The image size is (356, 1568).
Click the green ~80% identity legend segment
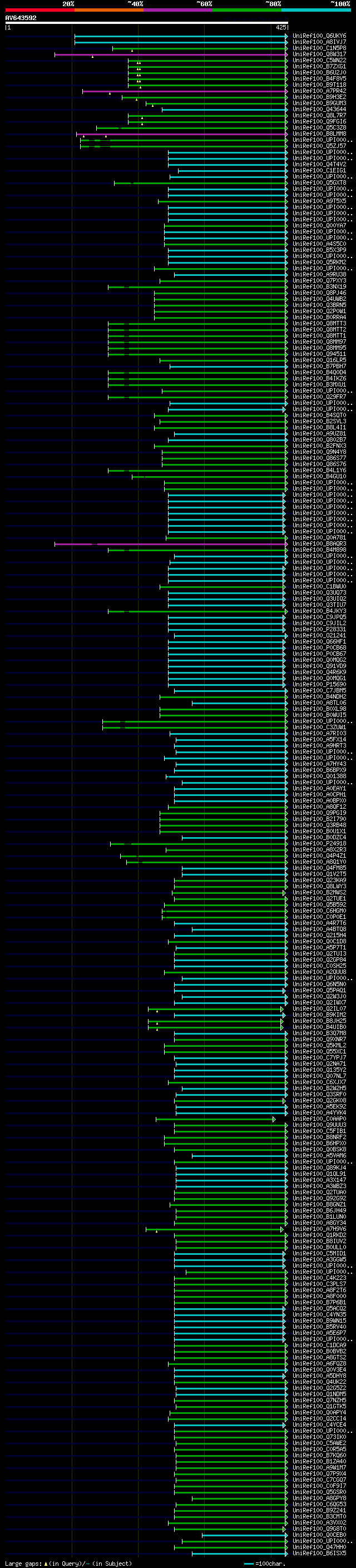pyautogui.click(x=247, y=10)
